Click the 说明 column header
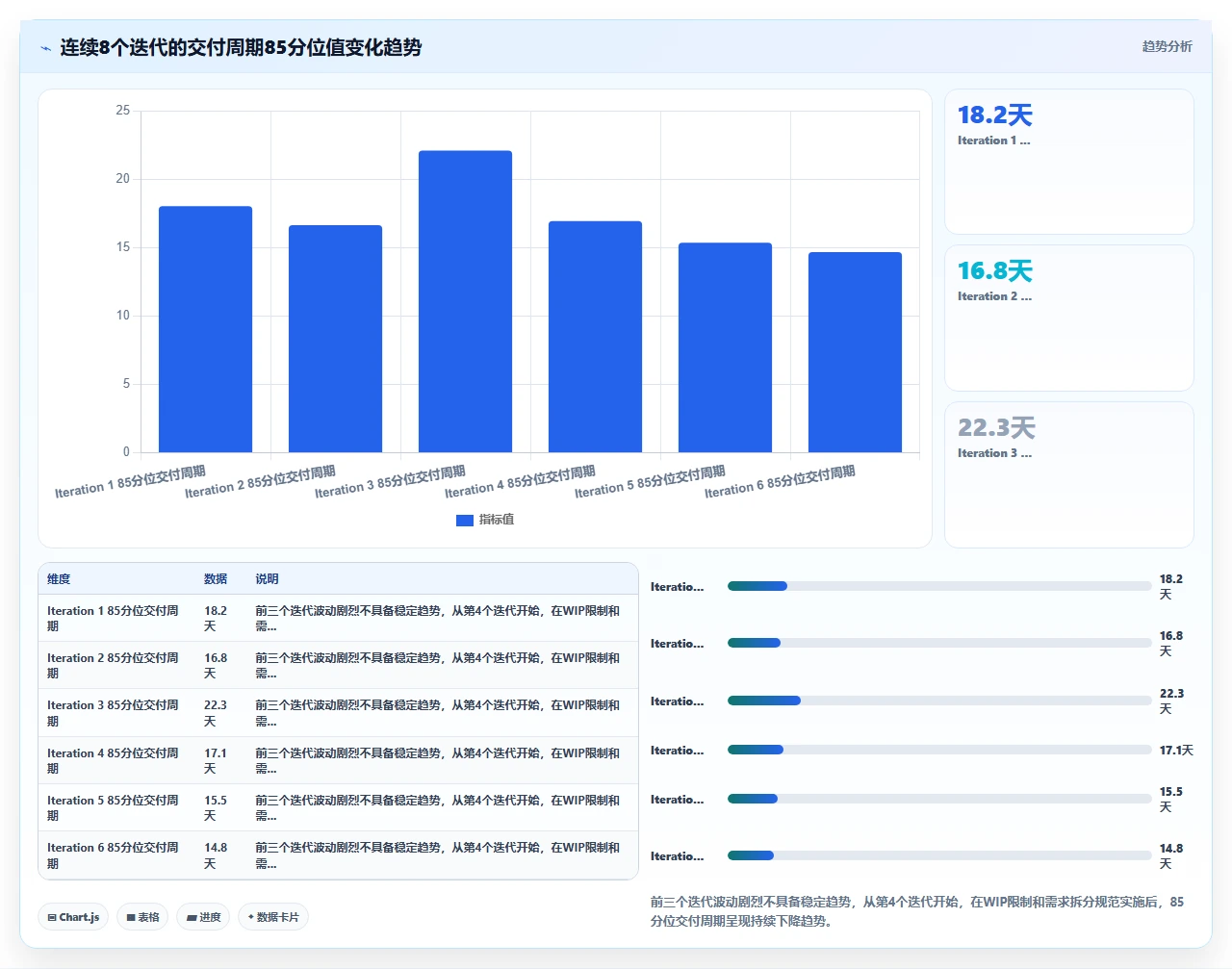This screenshot has width=1232, height=969. (x=267, y=579)
